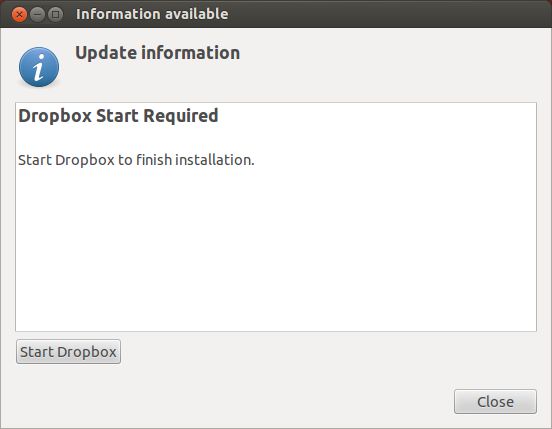552x429 pixels.
Task: Click the word 'installation' in the message
Action: (x=213, y=160)
